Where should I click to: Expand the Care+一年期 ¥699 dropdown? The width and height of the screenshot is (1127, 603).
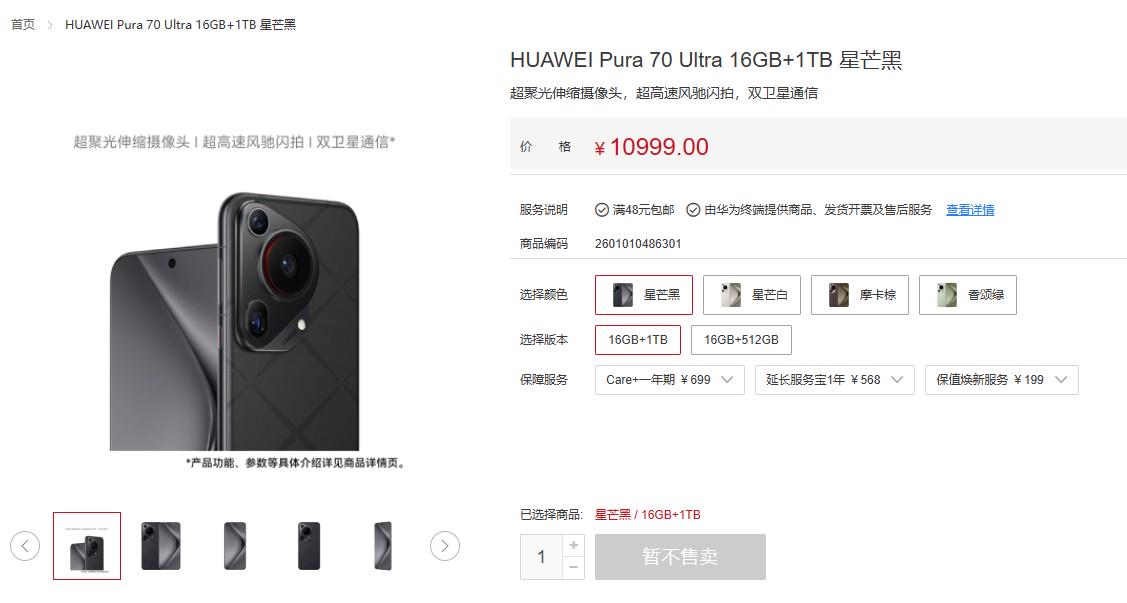[670, 380]
